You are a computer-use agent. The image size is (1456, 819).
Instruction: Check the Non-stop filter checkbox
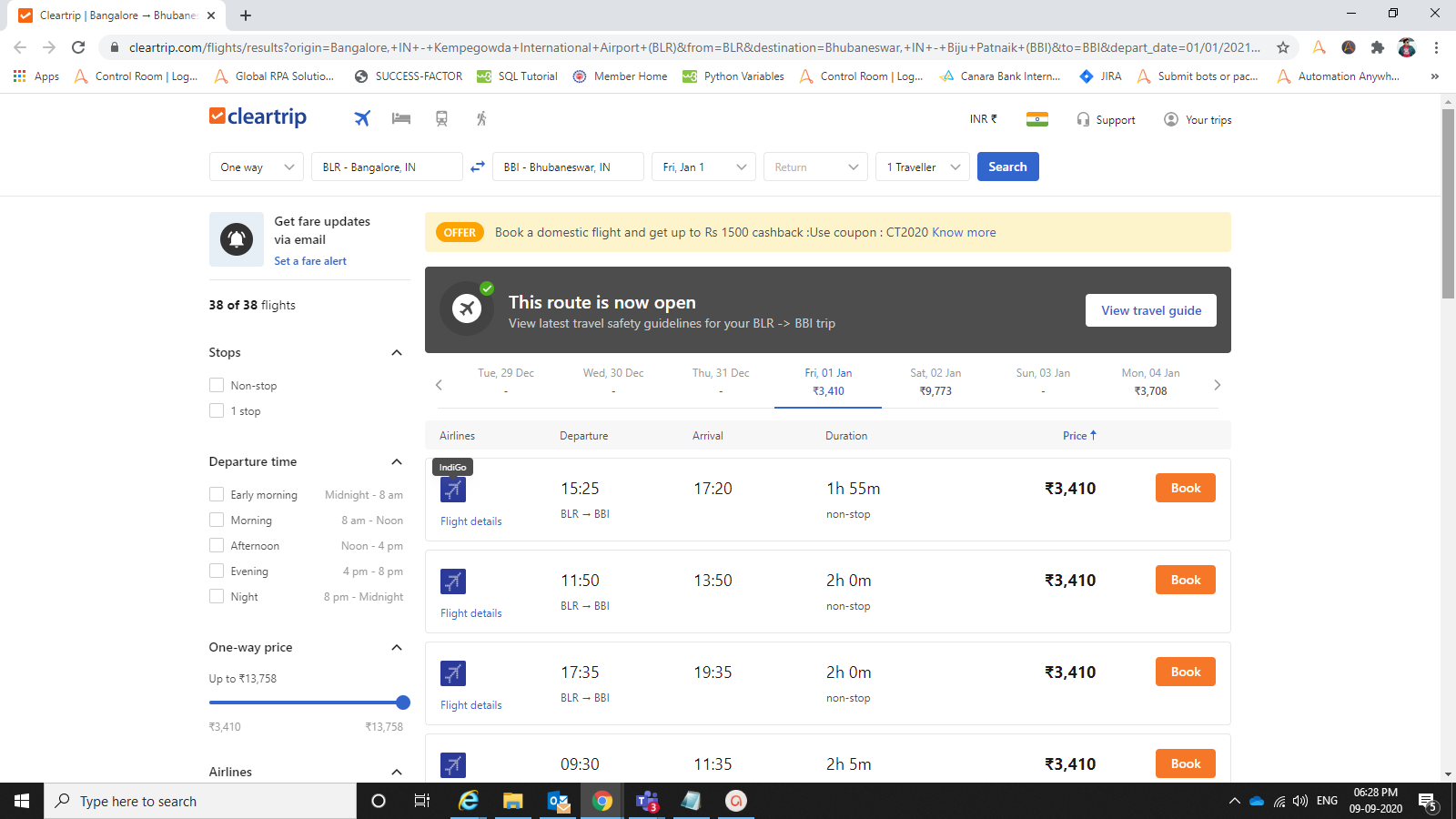click(217, 385)
